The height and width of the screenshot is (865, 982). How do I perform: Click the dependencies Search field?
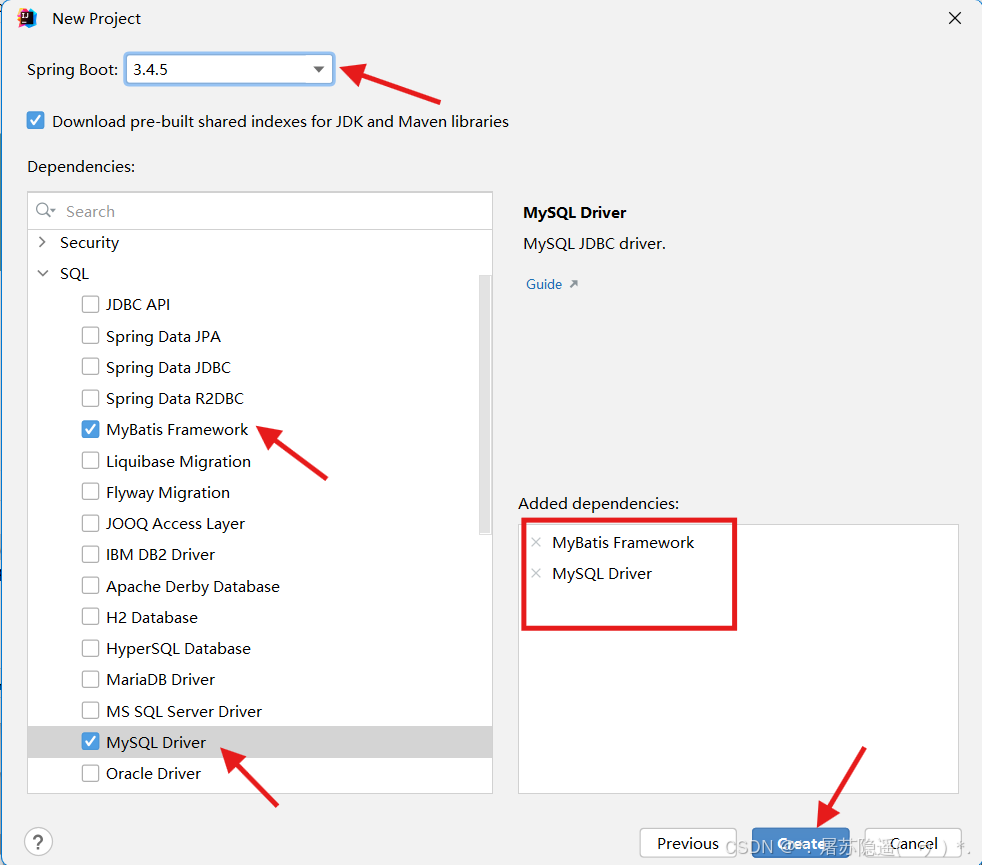[260, 211]
